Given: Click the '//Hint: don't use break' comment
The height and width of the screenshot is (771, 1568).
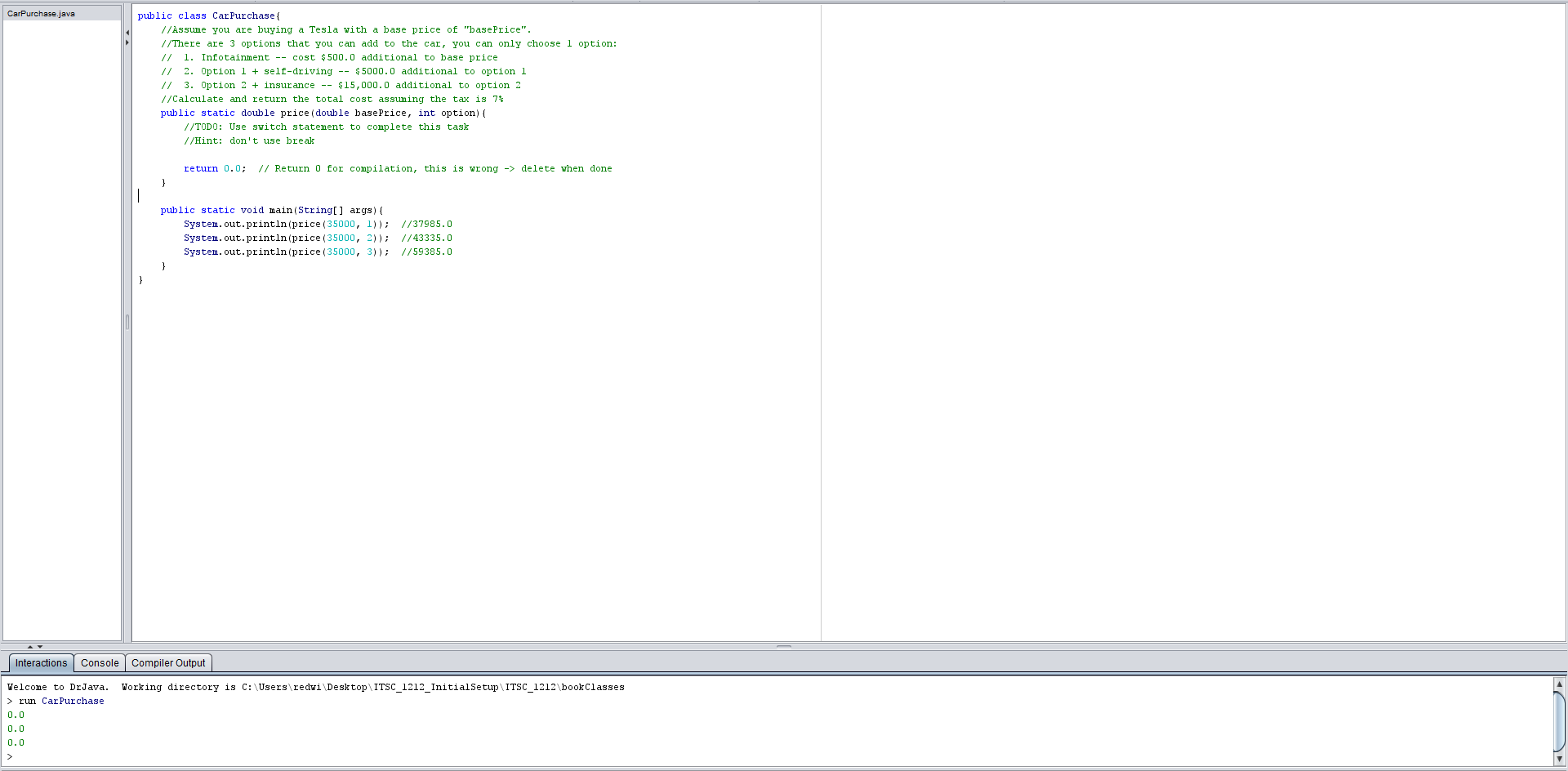Looking at the screenshot, I should [x=249, y=140].
